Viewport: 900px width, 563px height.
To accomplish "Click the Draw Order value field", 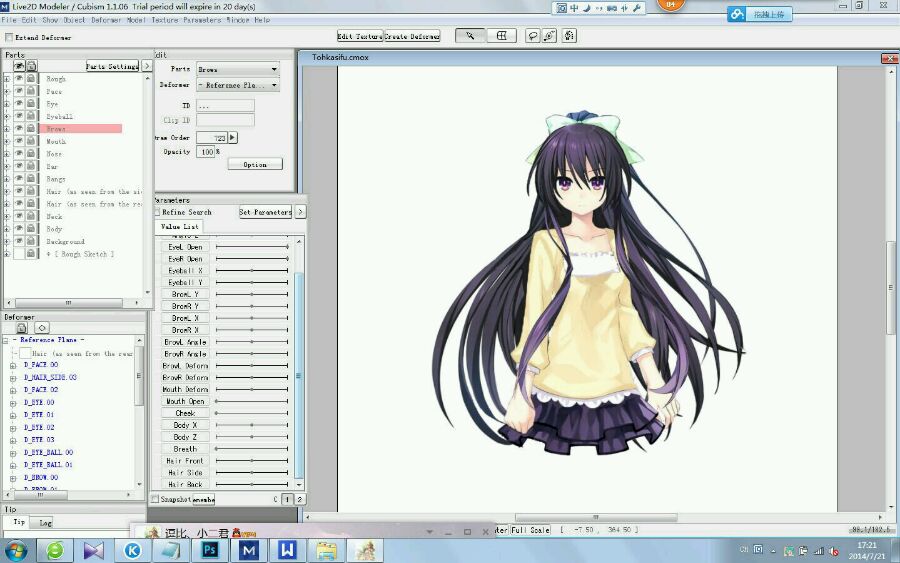I will 212,138.
